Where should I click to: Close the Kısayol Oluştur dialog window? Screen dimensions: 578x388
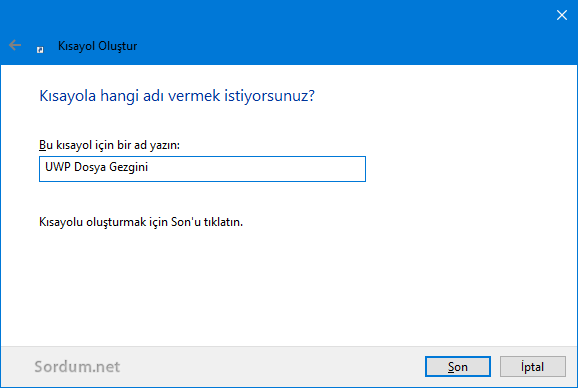click(561, 15)
